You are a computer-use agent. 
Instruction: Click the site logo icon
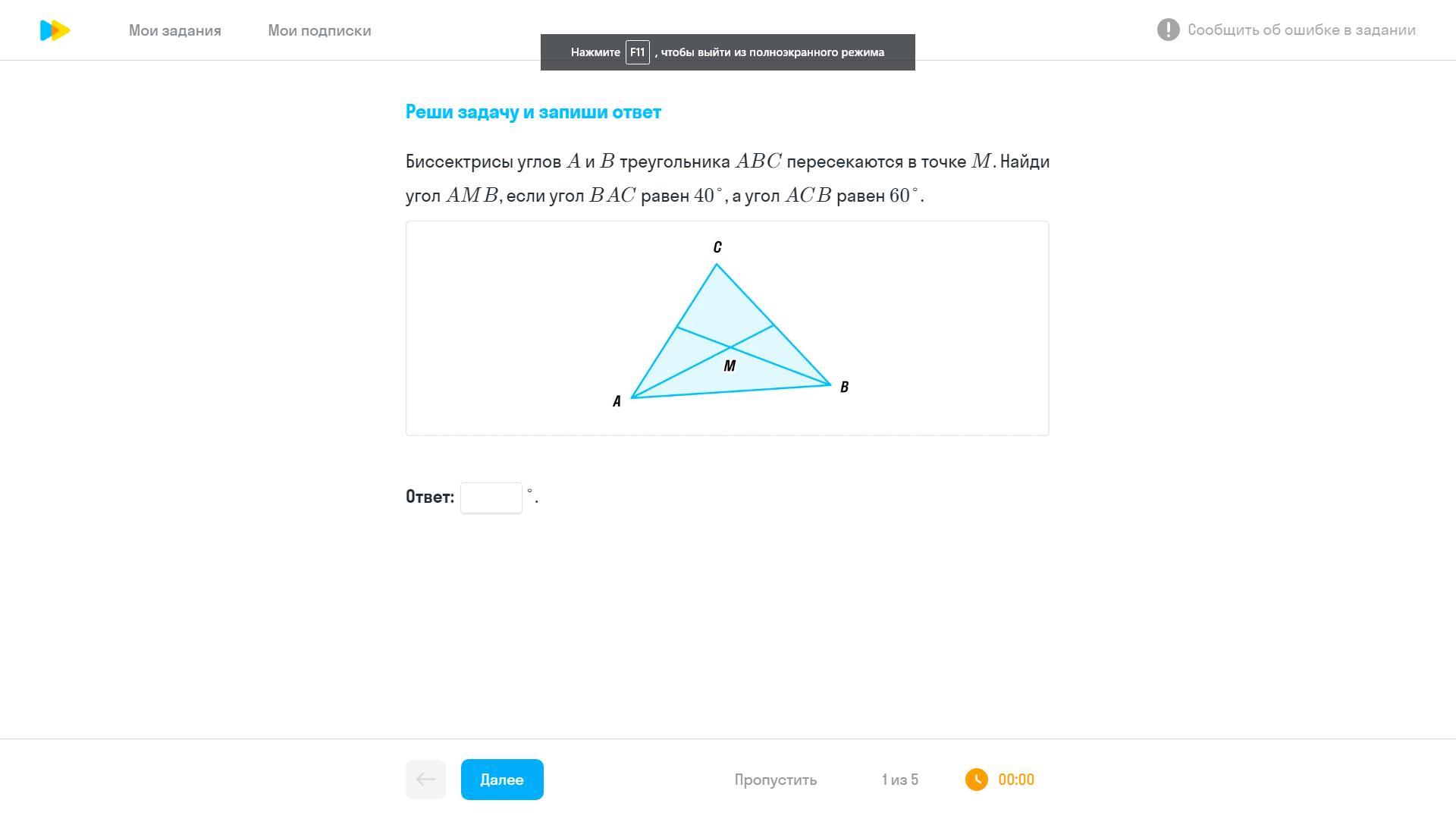tap(55, 30)
